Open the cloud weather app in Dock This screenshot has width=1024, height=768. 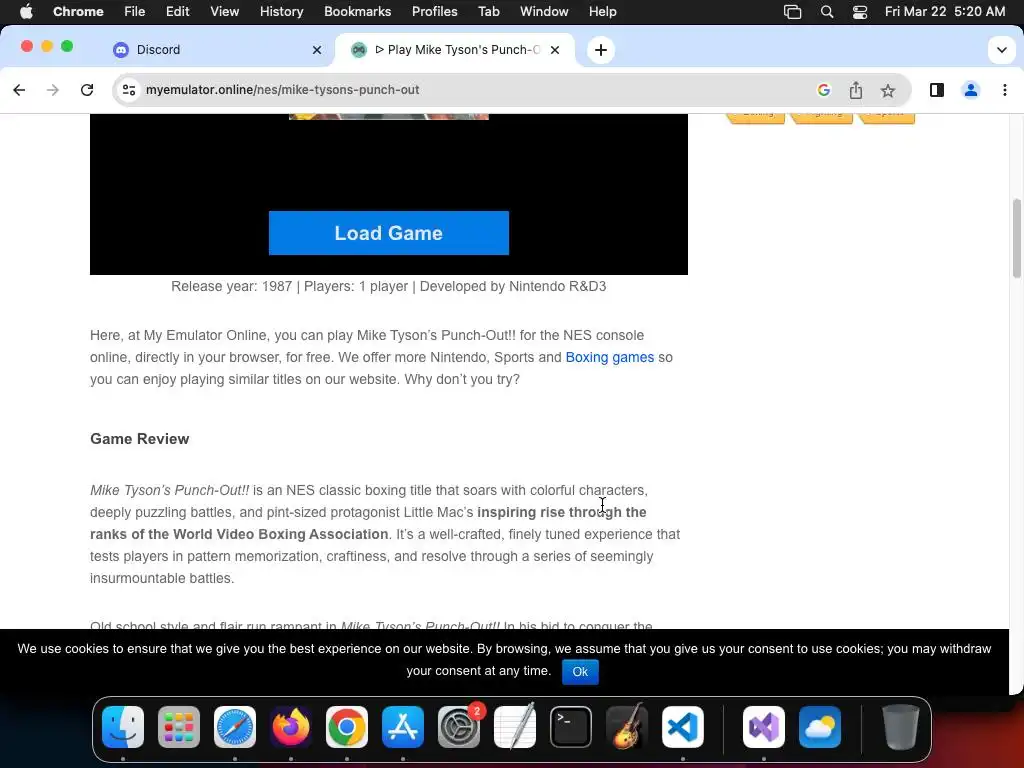point(820,727)
